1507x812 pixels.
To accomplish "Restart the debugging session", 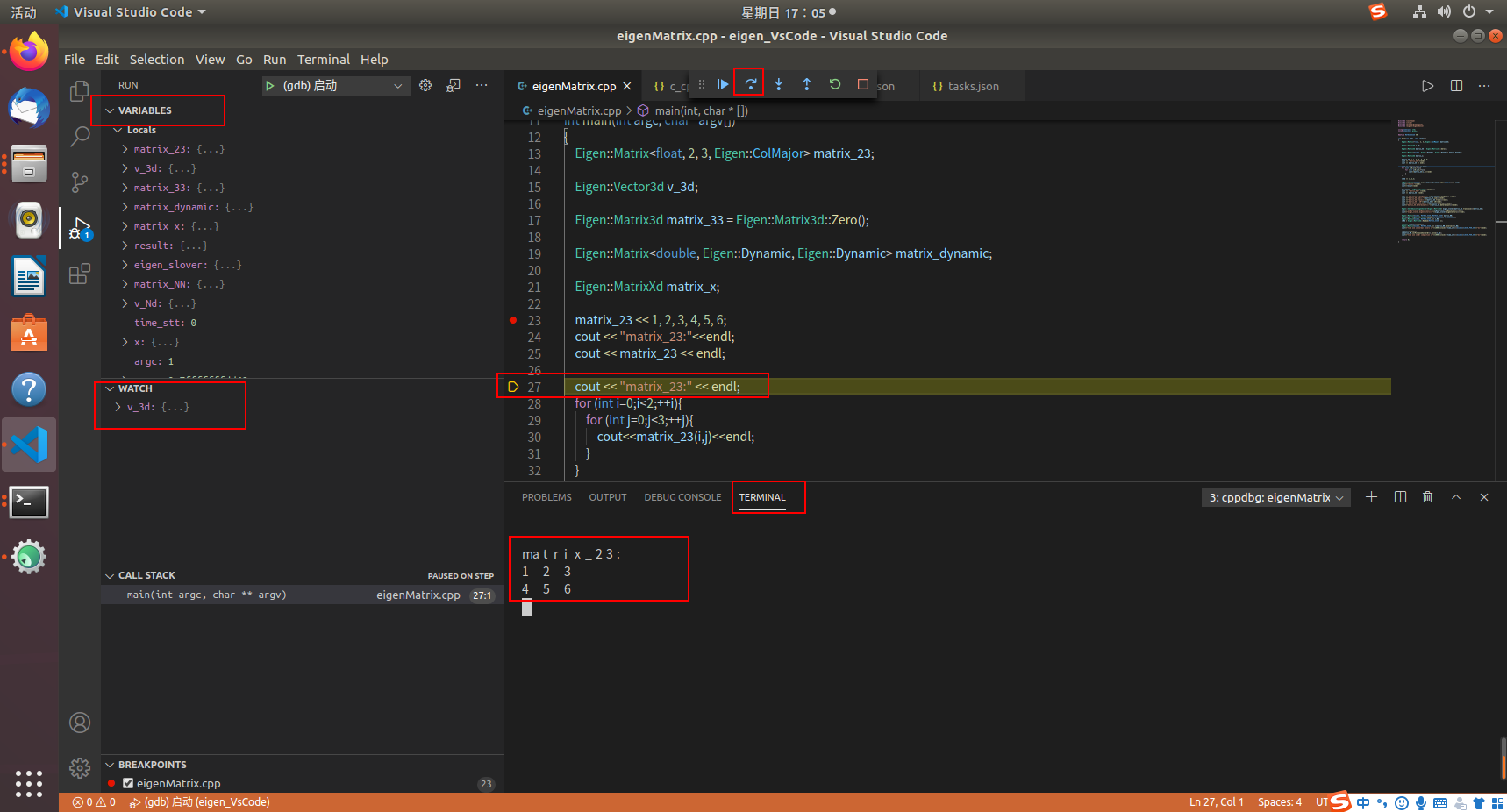I will [835, 84].
